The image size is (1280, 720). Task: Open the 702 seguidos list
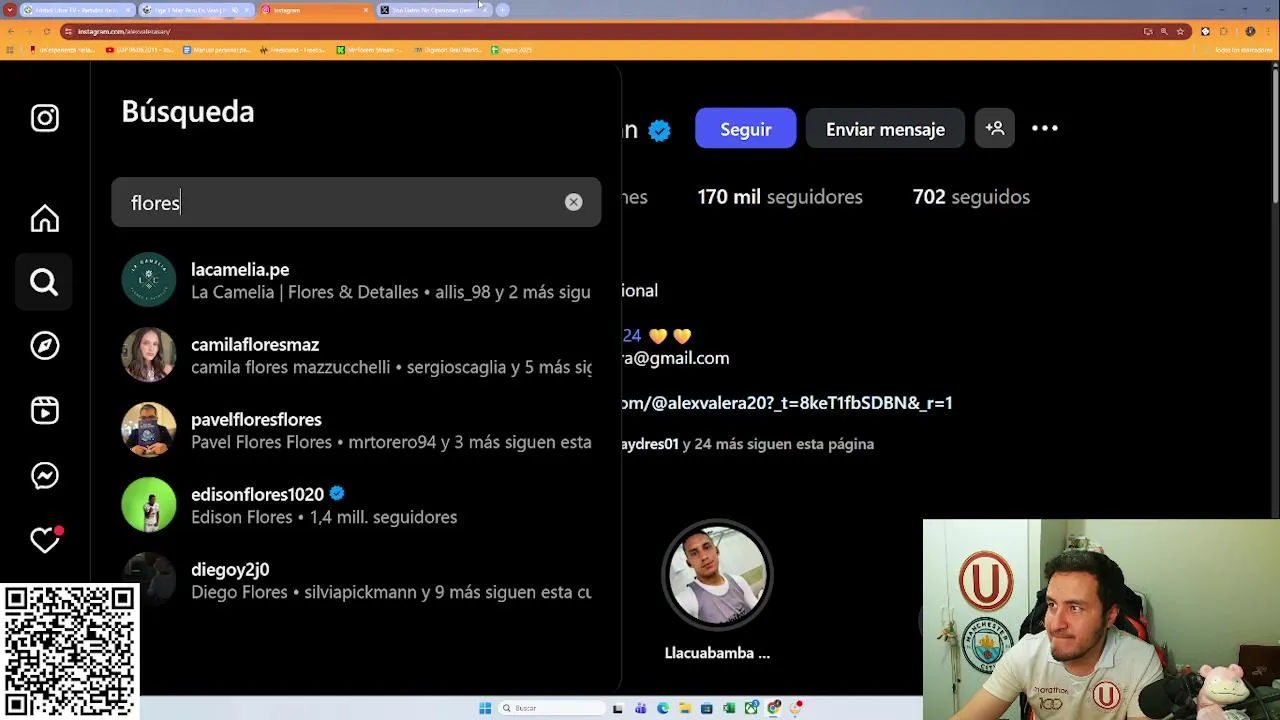971,197
